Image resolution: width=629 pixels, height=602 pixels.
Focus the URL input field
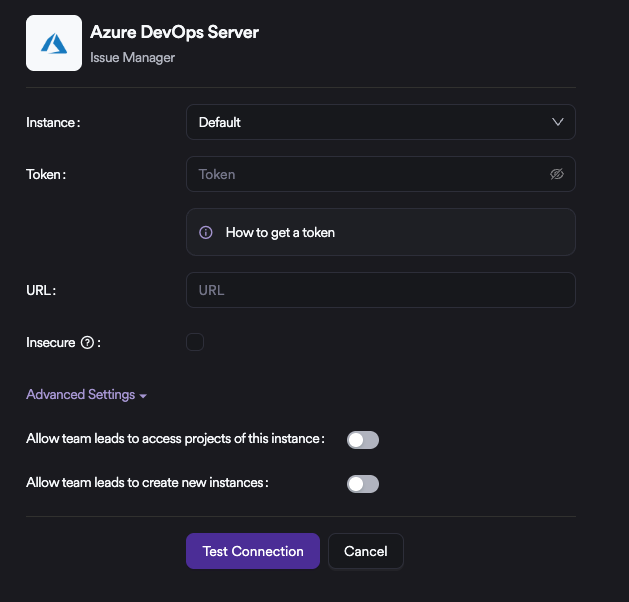(381, 290)
